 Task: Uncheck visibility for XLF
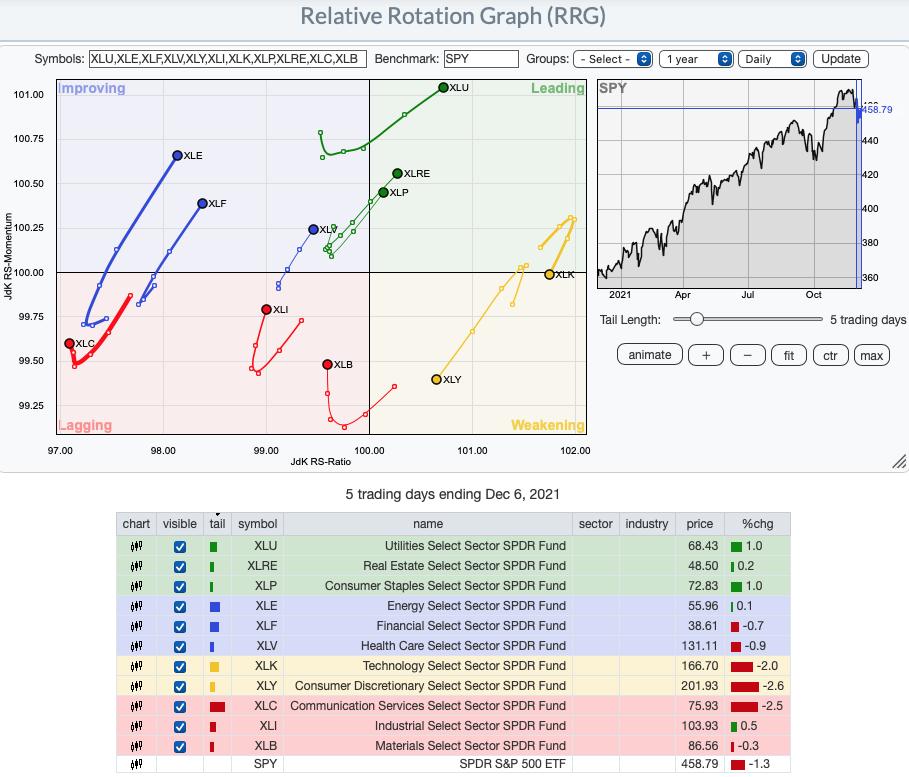click(180, 627)
